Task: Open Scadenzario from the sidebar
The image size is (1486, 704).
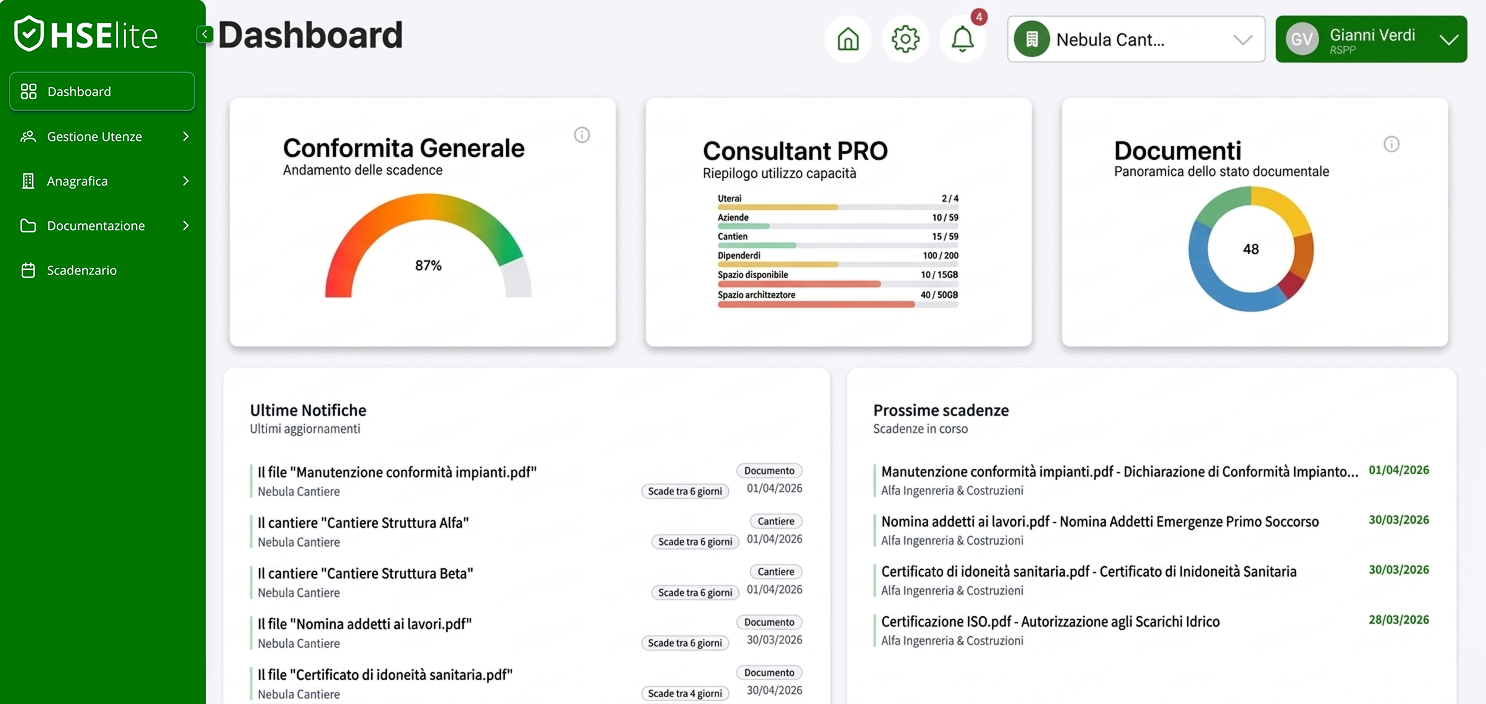Action: pos(79,270)
